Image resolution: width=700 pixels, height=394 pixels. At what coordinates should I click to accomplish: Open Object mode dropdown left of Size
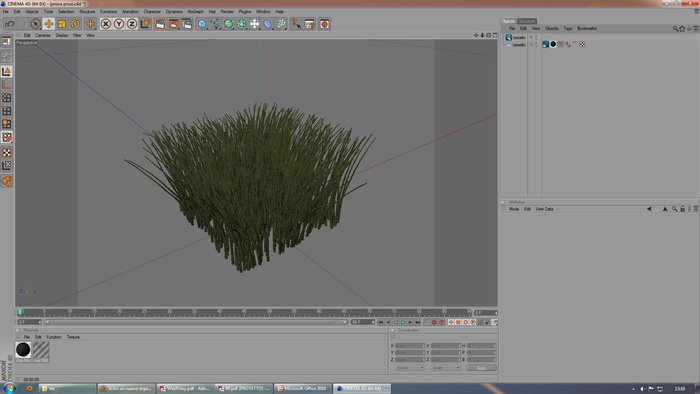409,368
